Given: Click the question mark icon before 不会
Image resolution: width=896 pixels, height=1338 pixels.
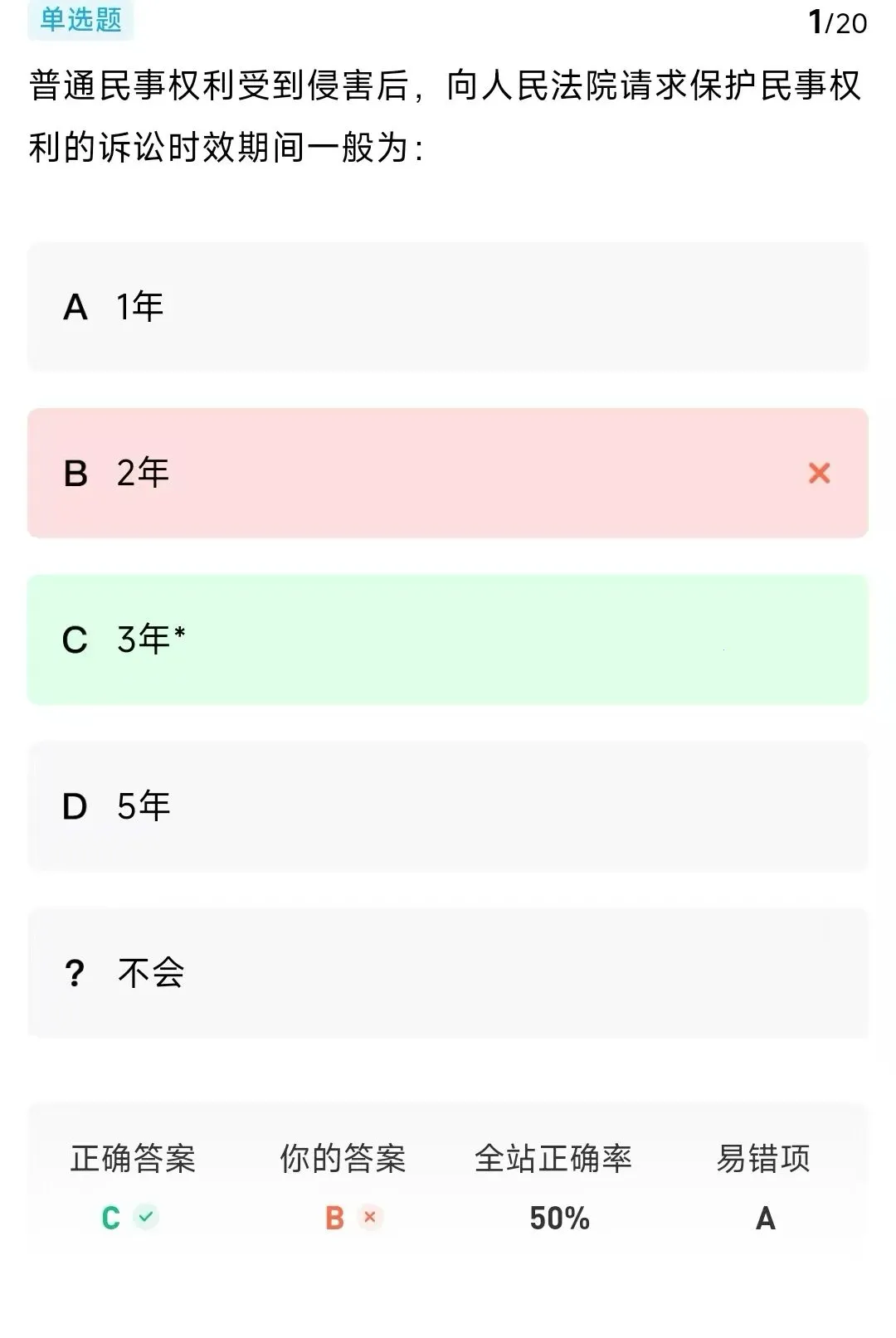Looking at the screenshot, I should 75,972.
